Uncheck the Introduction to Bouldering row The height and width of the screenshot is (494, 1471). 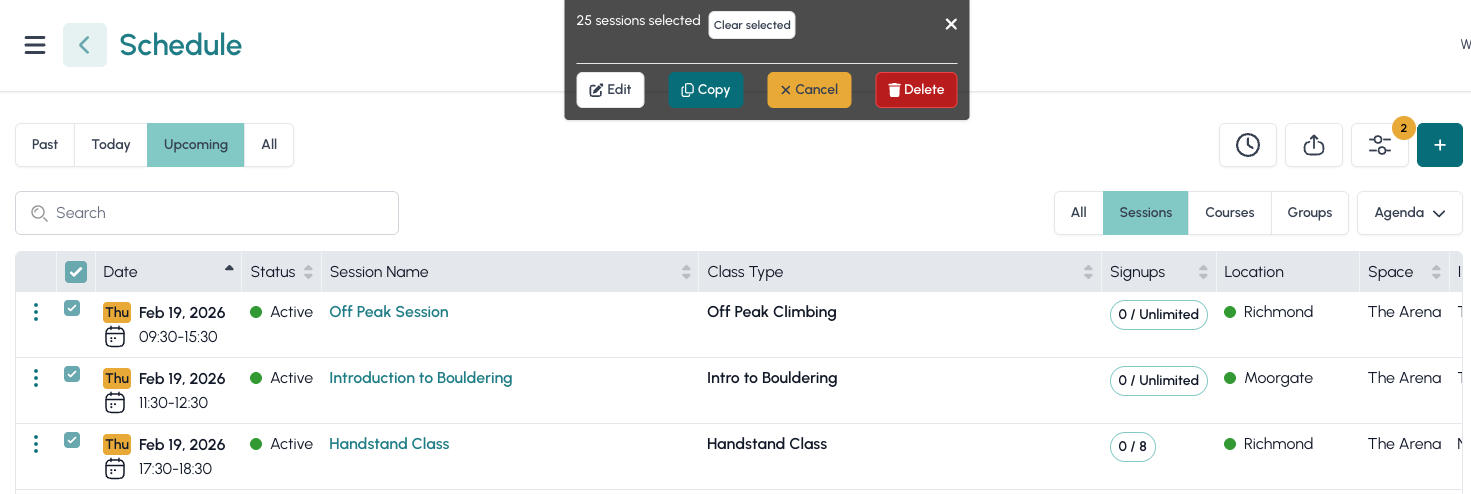coord(72,374)
